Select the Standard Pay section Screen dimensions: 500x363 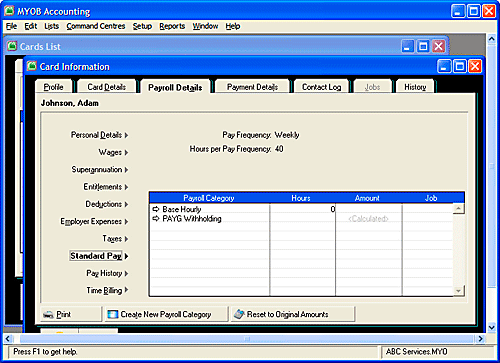99,256
